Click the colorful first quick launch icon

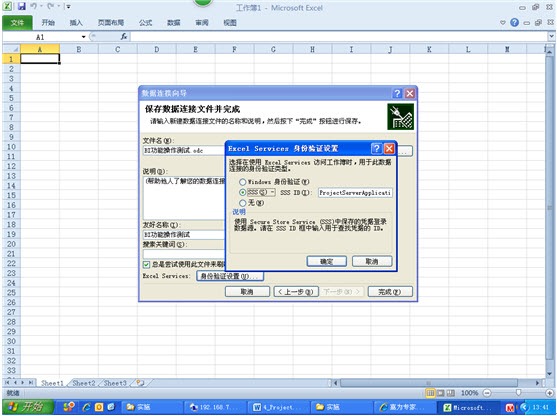tap(69, 407)
